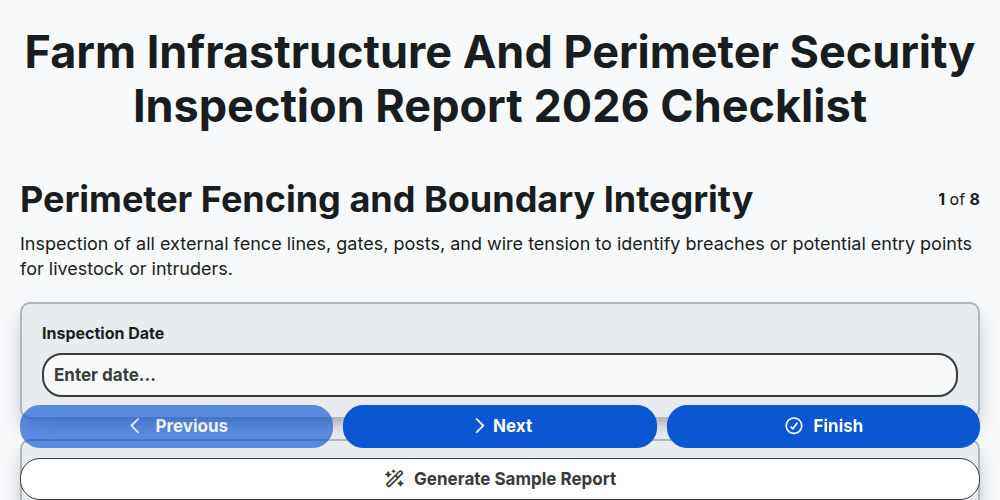Click the Inspection Date field label

103,334
